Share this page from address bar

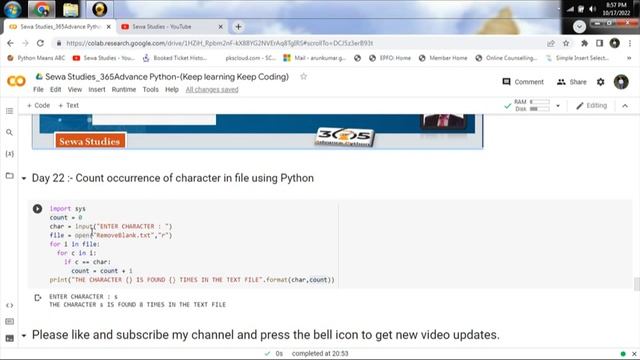(551, 43)
